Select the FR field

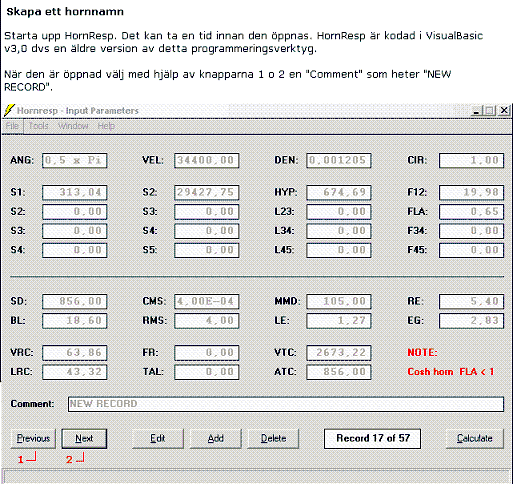[207, 353]
